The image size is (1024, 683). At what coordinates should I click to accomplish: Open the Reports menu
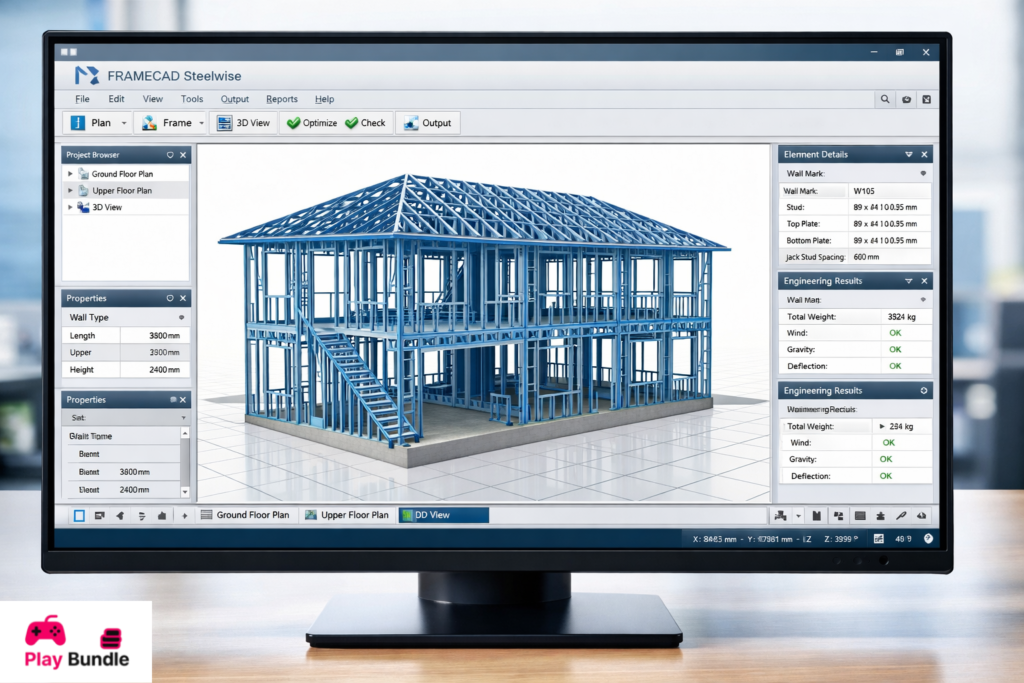pos(281,99)
